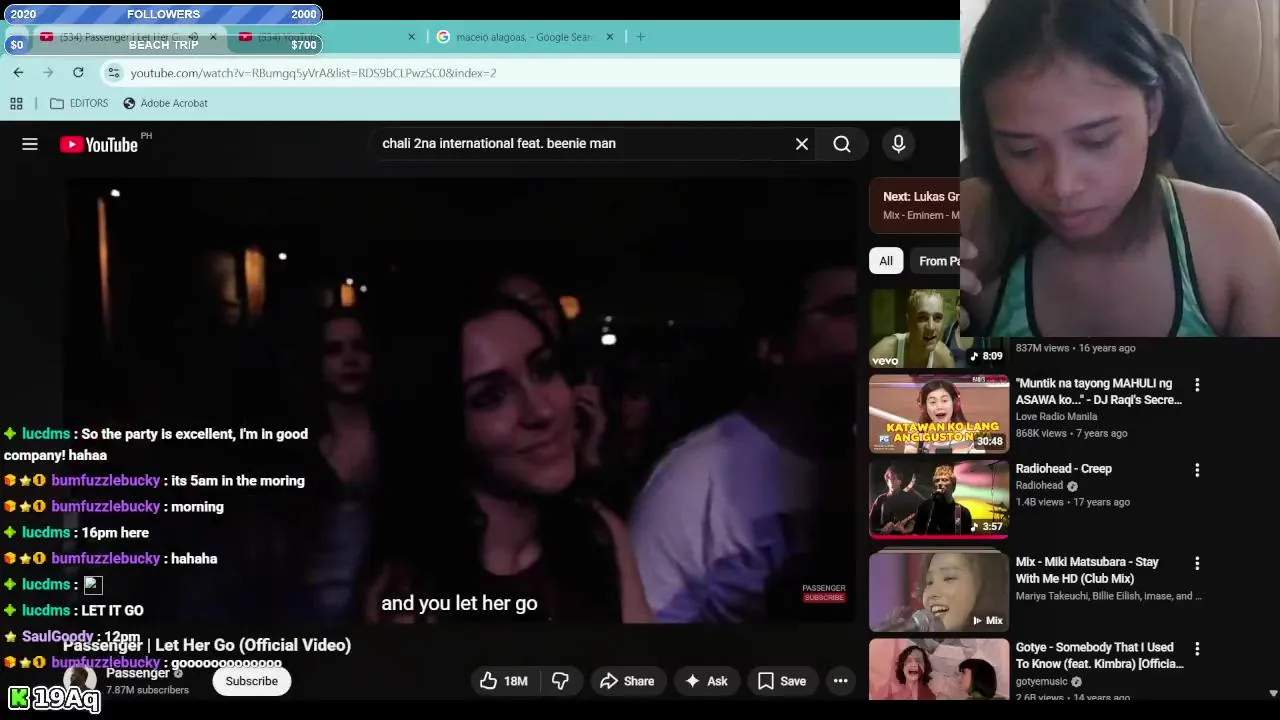Open the Miki Matsubara Stay With Me mix thumbnail
This screenshot has width=1280, height=720.
(939, 592)
